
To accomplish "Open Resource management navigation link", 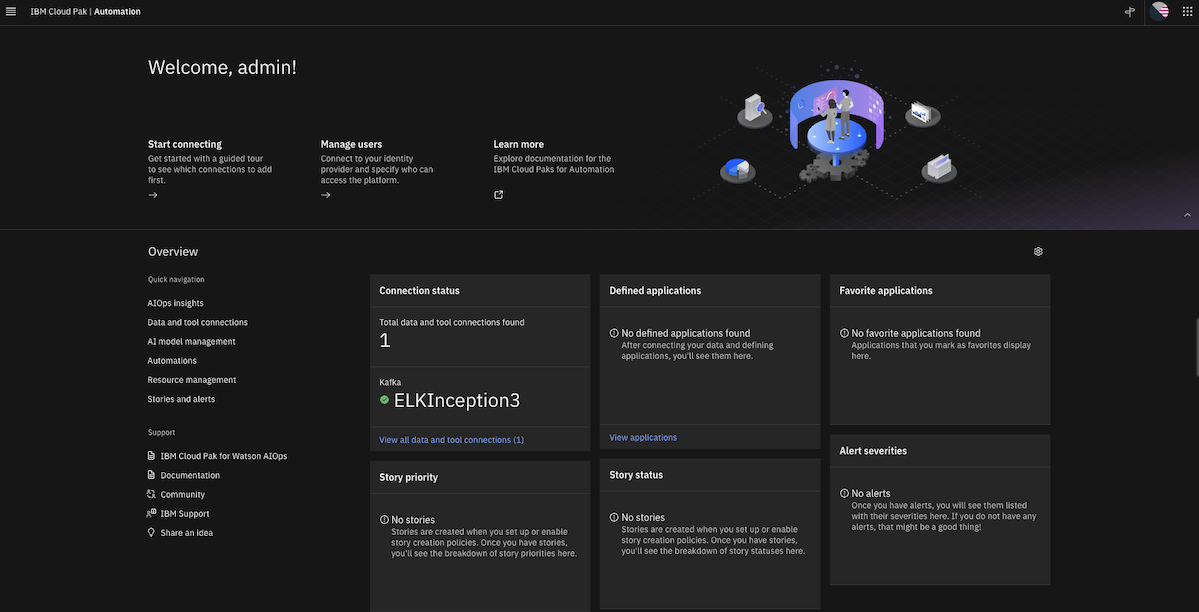I will [191, 380].
